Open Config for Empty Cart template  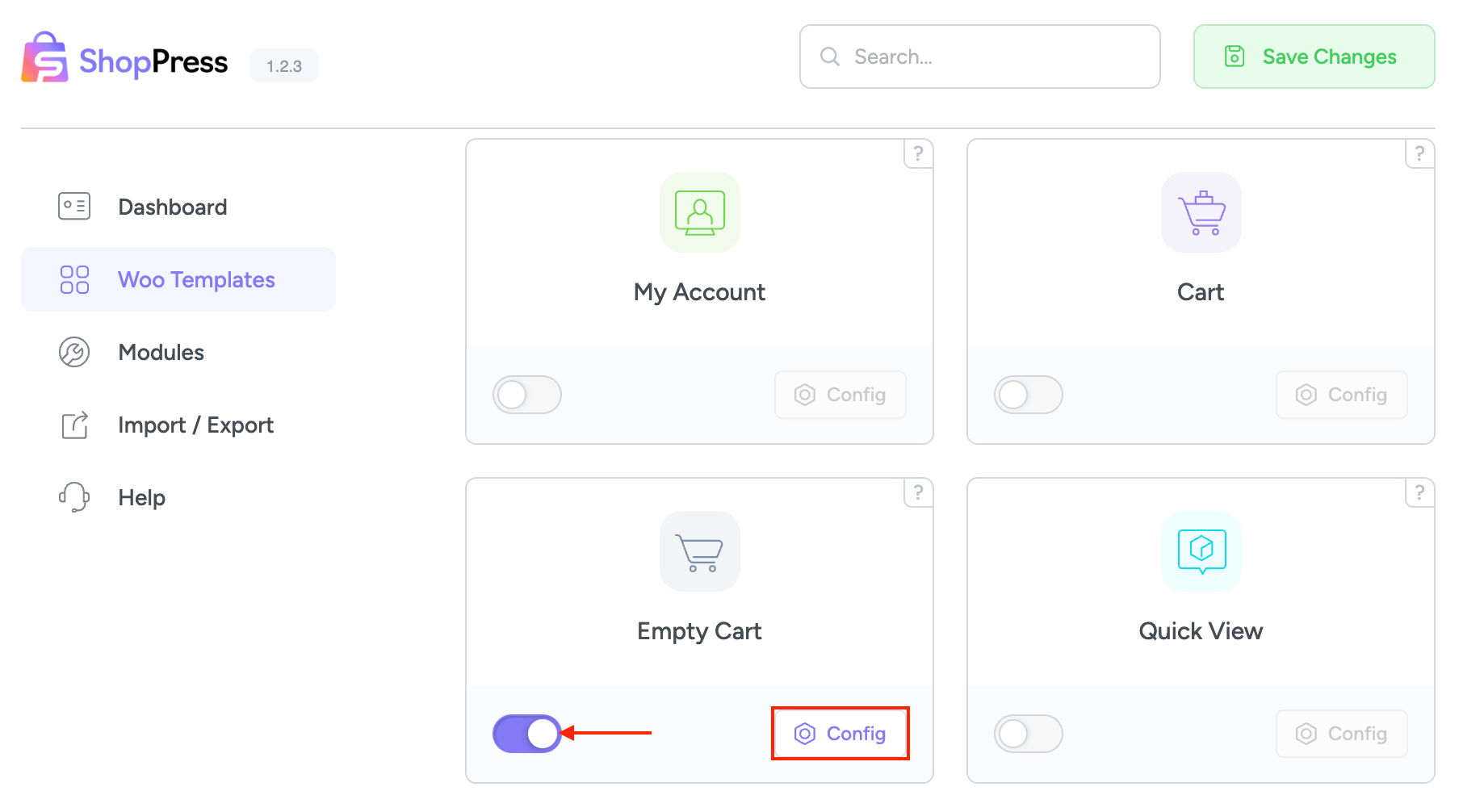tap(840, 733)
